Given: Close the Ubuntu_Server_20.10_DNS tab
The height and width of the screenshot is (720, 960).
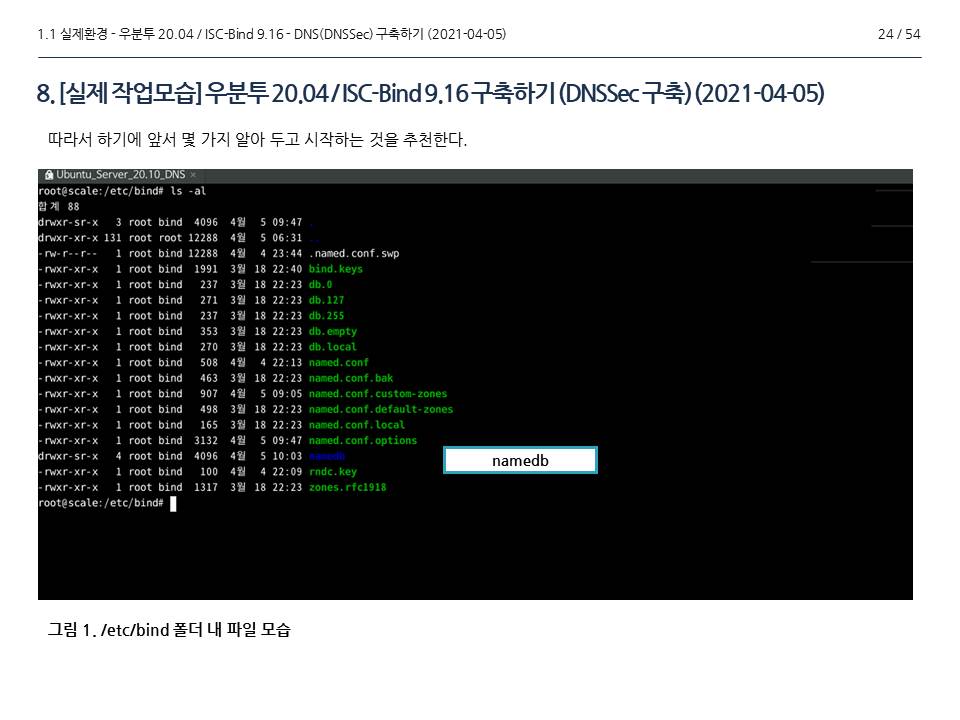Looking at the screenshot, I should [x=193, y=175].
